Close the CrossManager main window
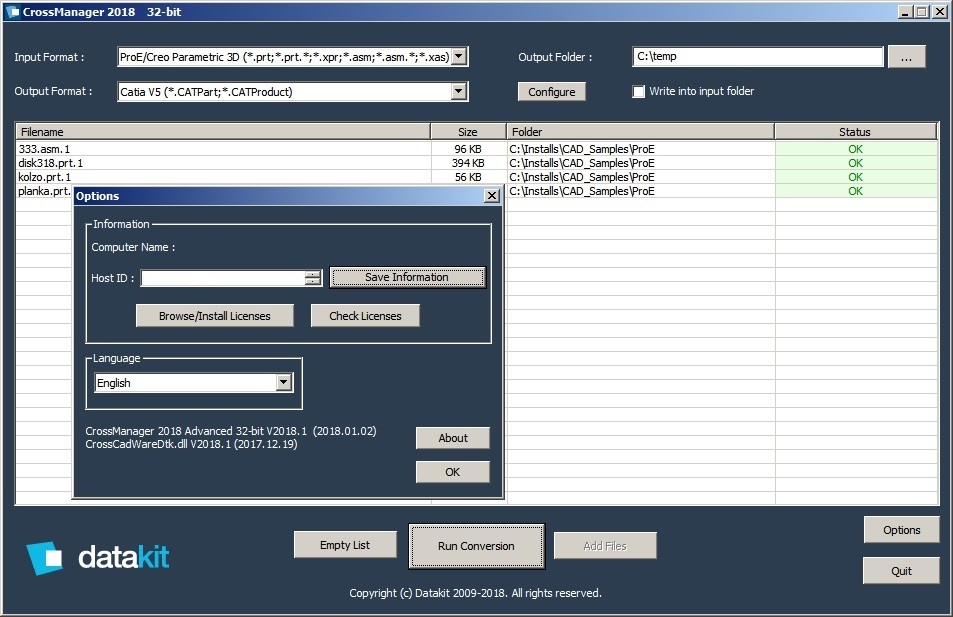This screenshot has width=953, height=617. pyautogui.click(x=938, y=12)
